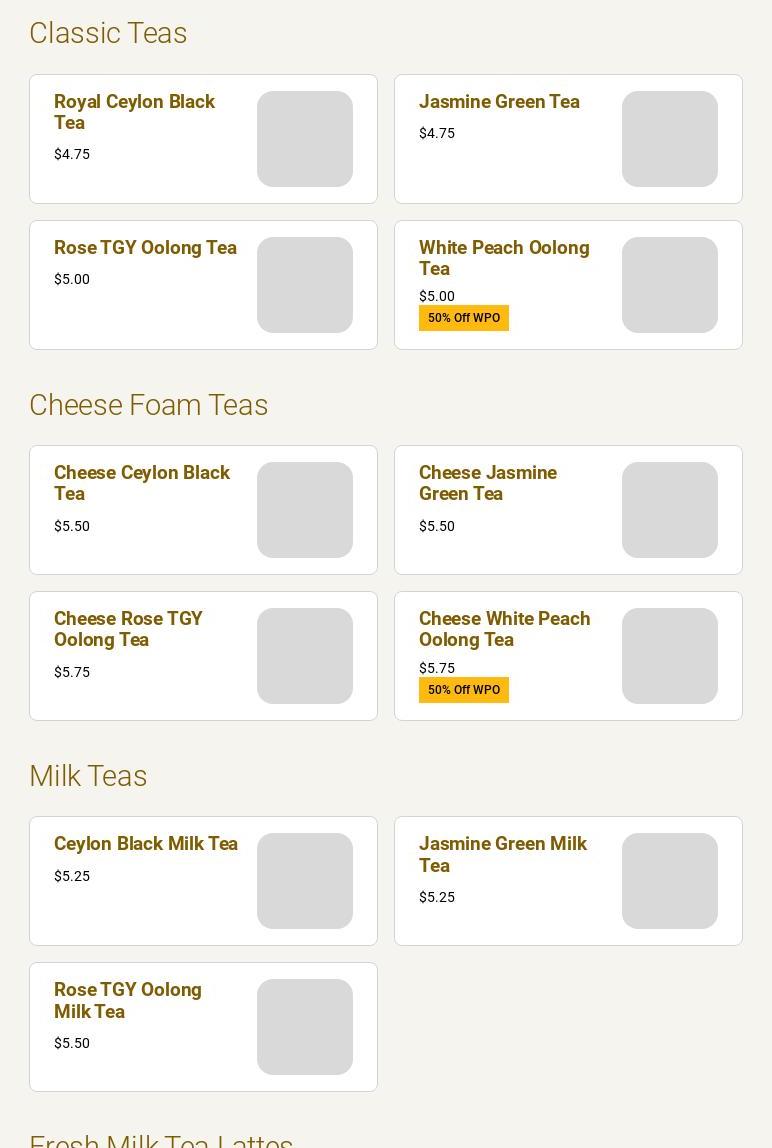Open Ceylon Black Milk Tea item
This screenshot has width=772, height=1148.
click(203, 881)
